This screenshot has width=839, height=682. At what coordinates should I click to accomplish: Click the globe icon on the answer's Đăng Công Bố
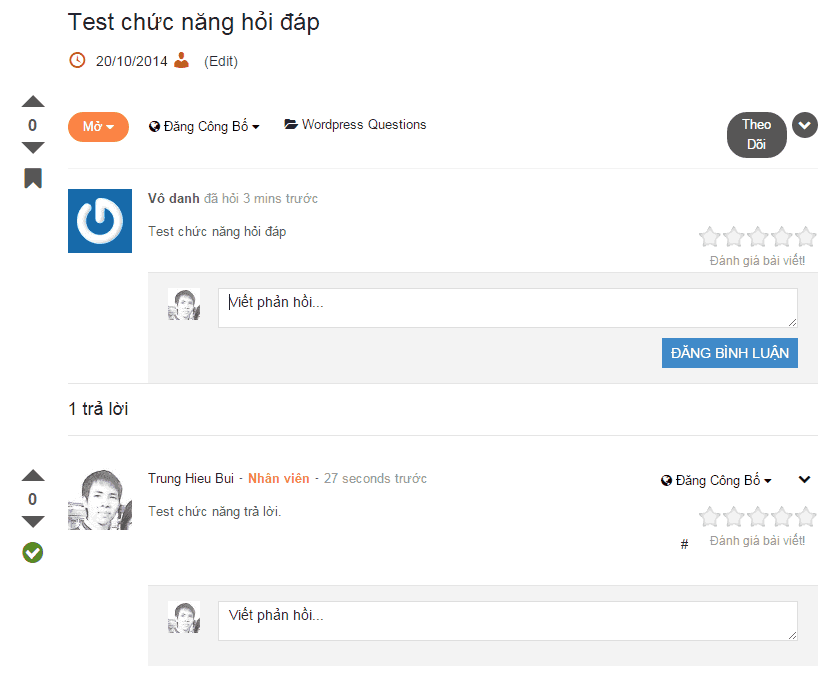(x=665, y=480)
